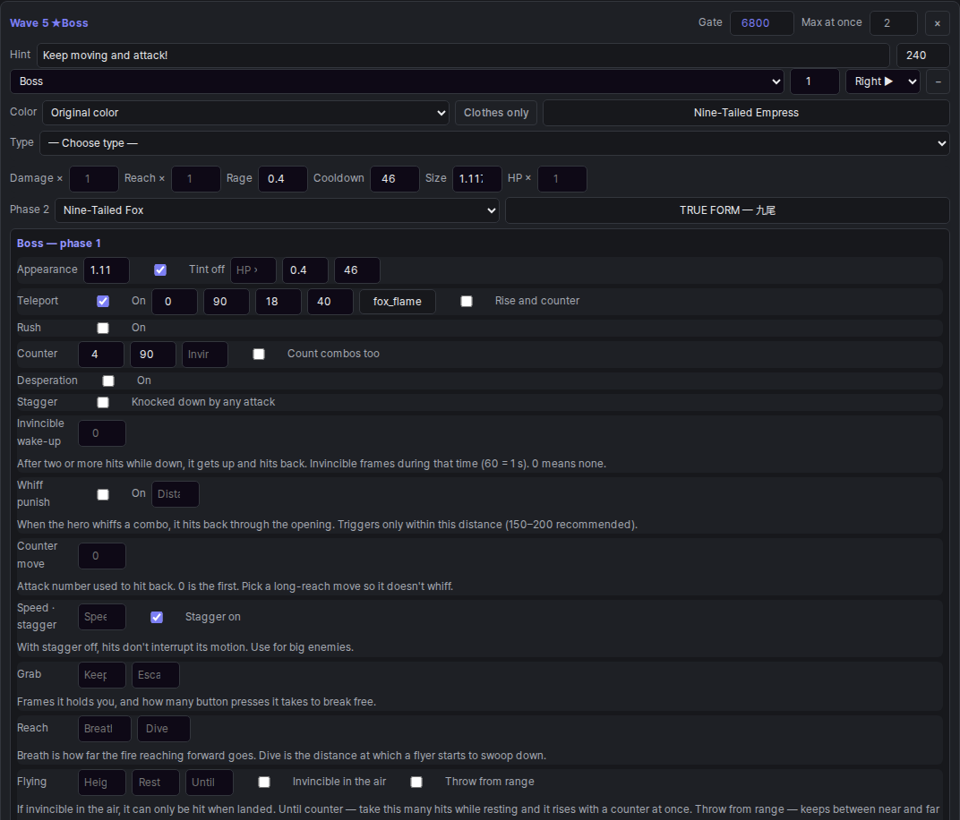Enable the Throw from range checkbox
Viewport: 960px width, 820px height.
click(416, 782)
